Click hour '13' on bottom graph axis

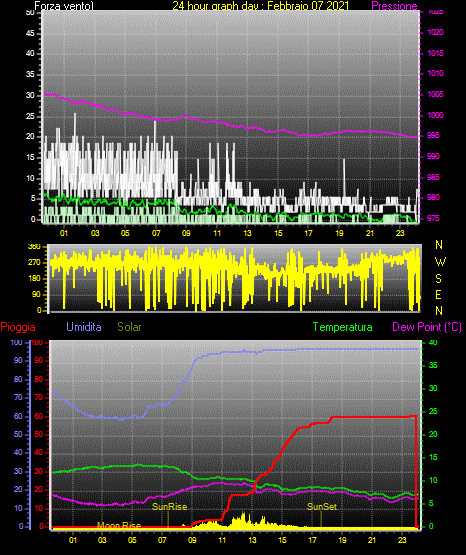click(252, 540)
